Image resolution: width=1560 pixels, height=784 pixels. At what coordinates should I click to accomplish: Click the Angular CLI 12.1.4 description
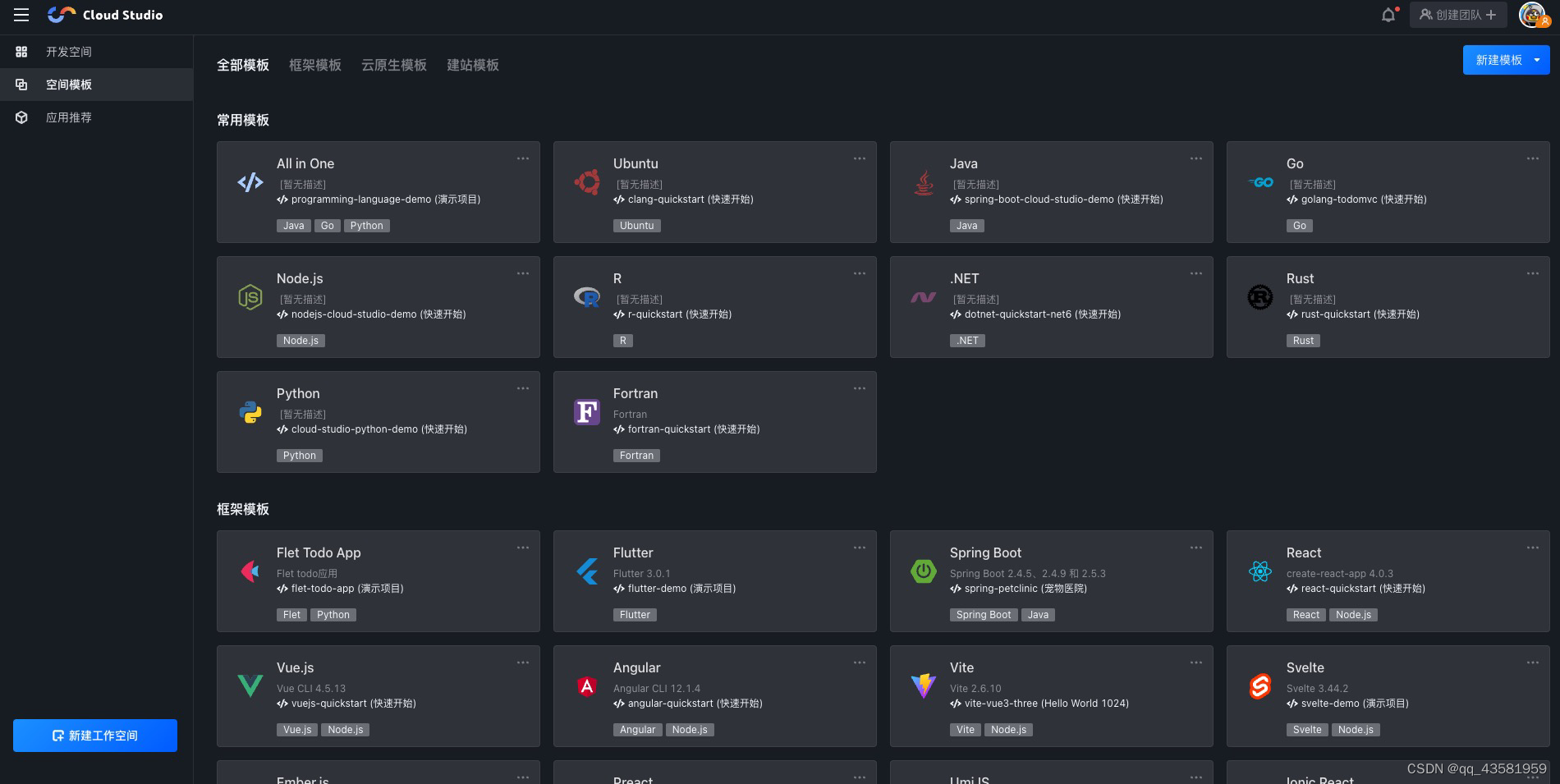tap(657, 689)
